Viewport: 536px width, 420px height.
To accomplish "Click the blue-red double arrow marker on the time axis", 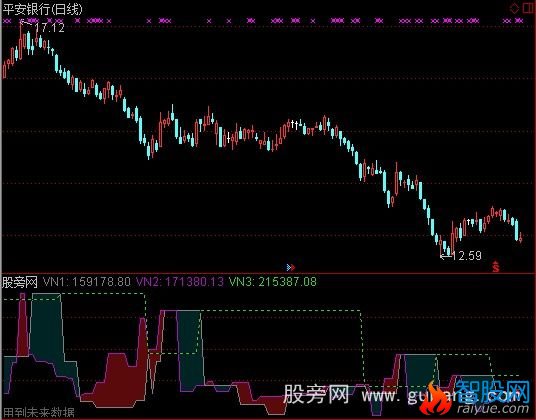I will pyautogui.click(x=291, y=267).
